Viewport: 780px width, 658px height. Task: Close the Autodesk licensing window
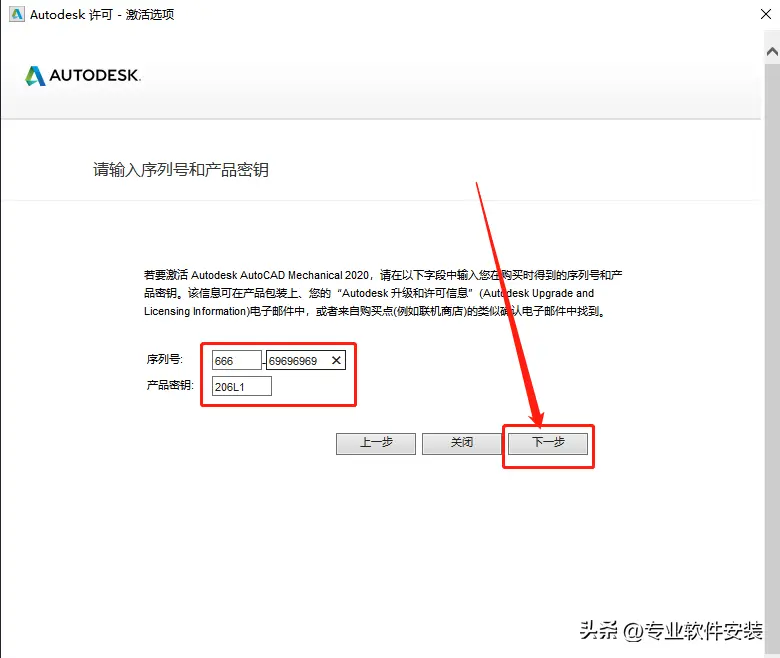766,14
